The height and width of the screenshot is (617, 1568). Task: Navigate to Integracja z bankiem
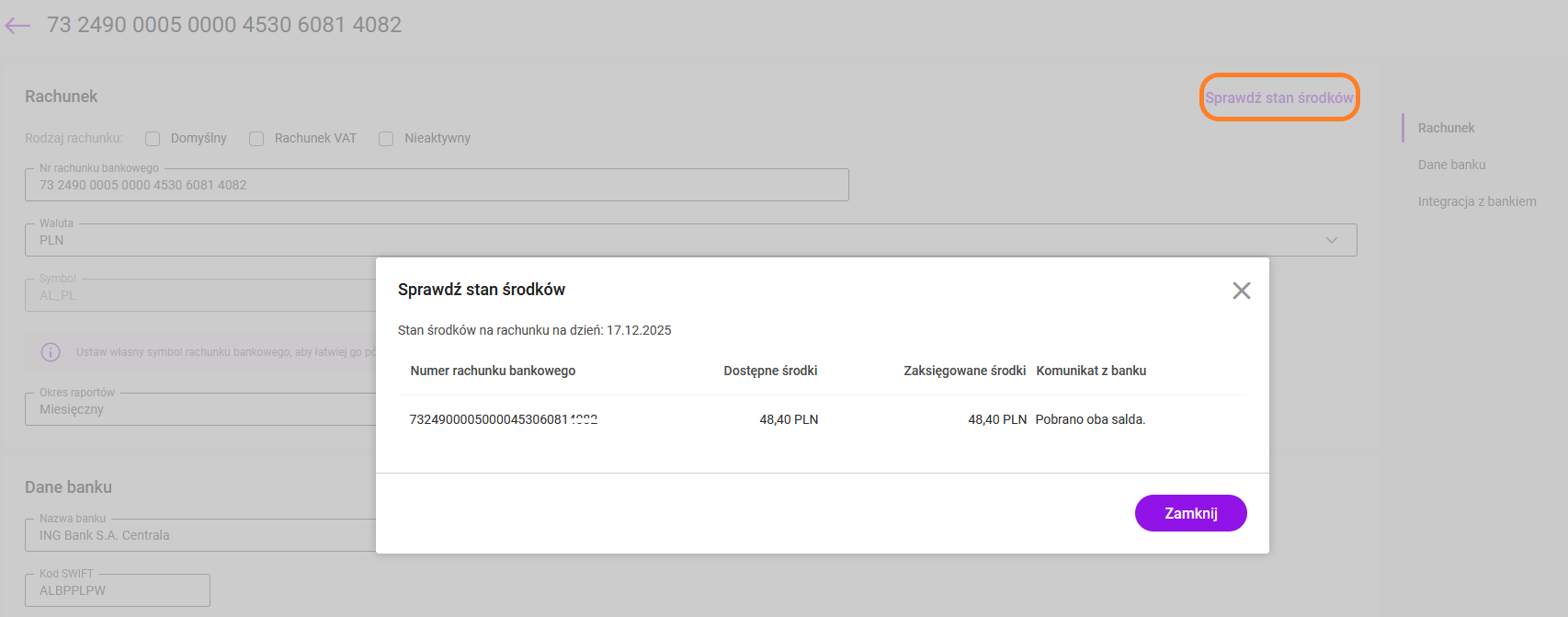[1476, 201]
